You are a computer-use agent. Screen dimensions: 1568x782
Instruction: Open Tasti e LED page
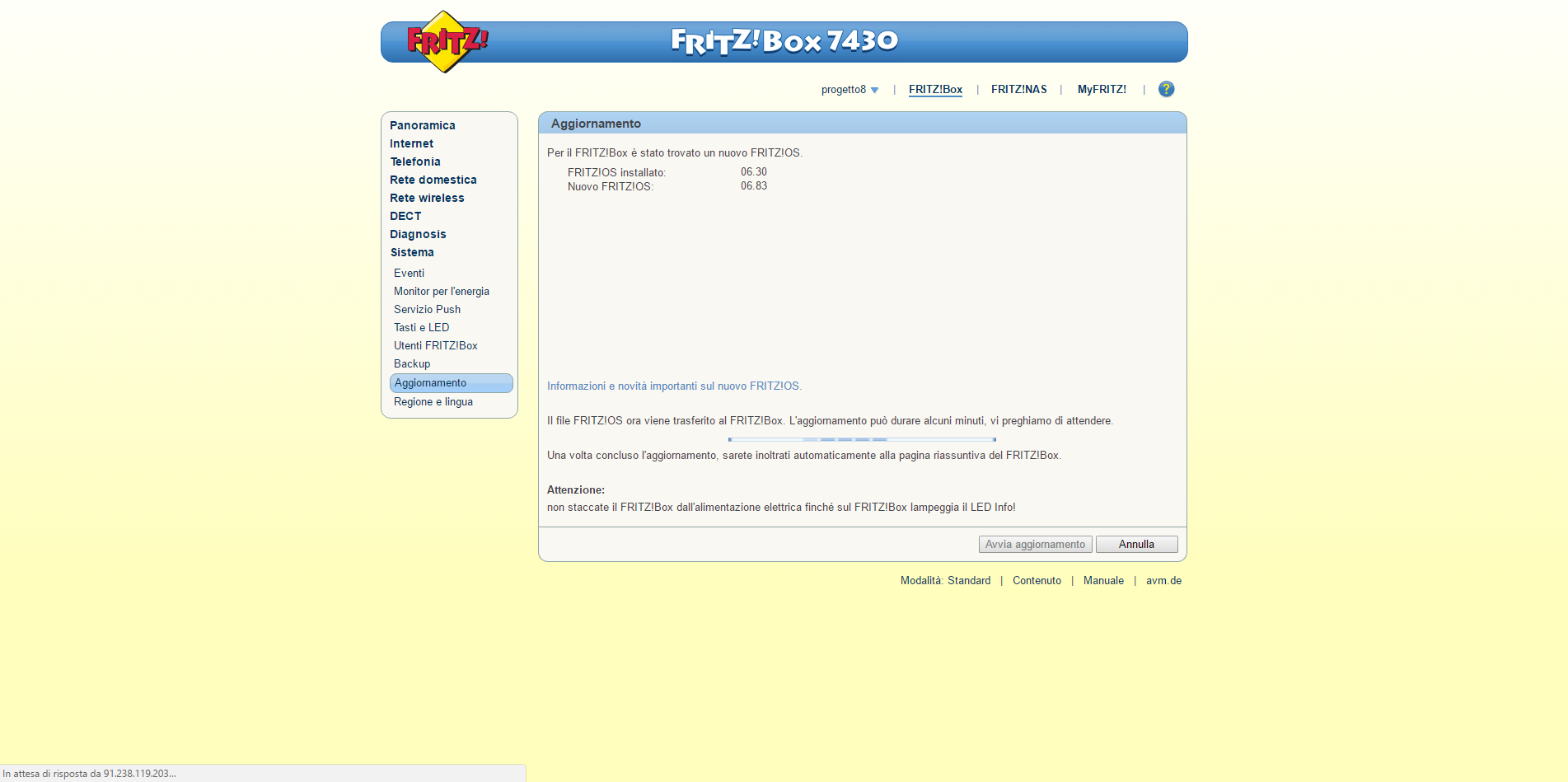pos(421,327)
